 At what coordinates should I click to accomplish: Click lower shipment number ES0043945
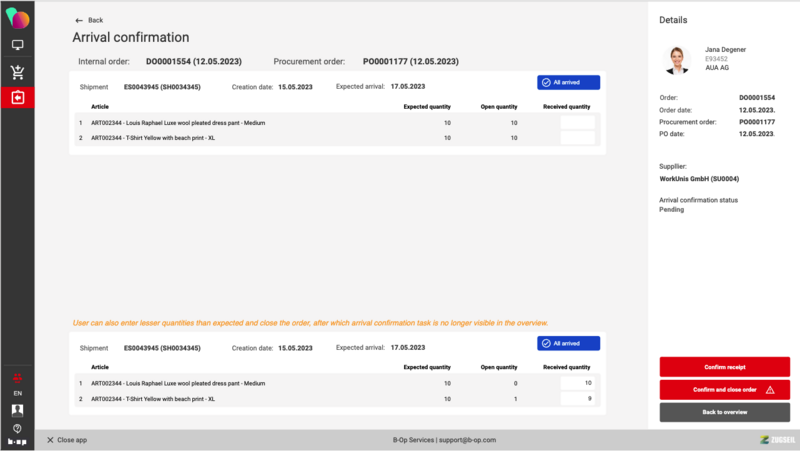(162, 348)
